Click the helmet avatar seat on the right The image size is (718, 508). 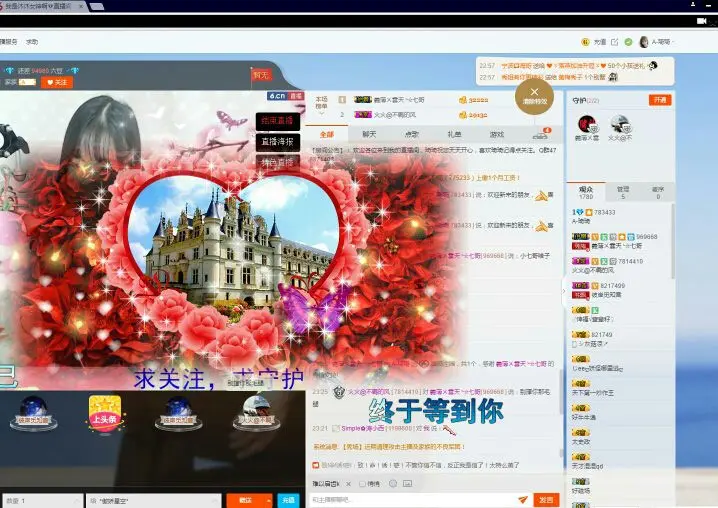256,413
